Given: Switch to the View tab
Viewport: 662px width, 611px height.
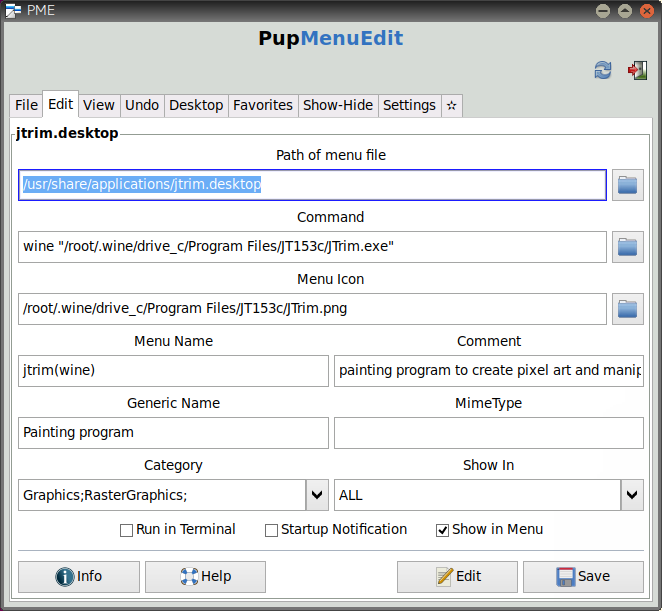Looking at the screenshot, I should [x=99, y=106].
